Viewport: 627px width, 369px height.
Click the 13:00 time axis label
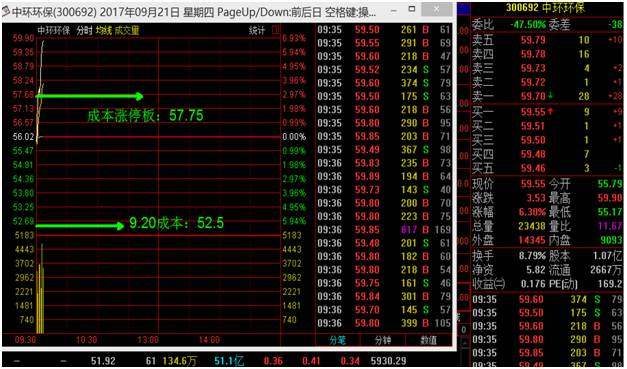pos(148,340)
